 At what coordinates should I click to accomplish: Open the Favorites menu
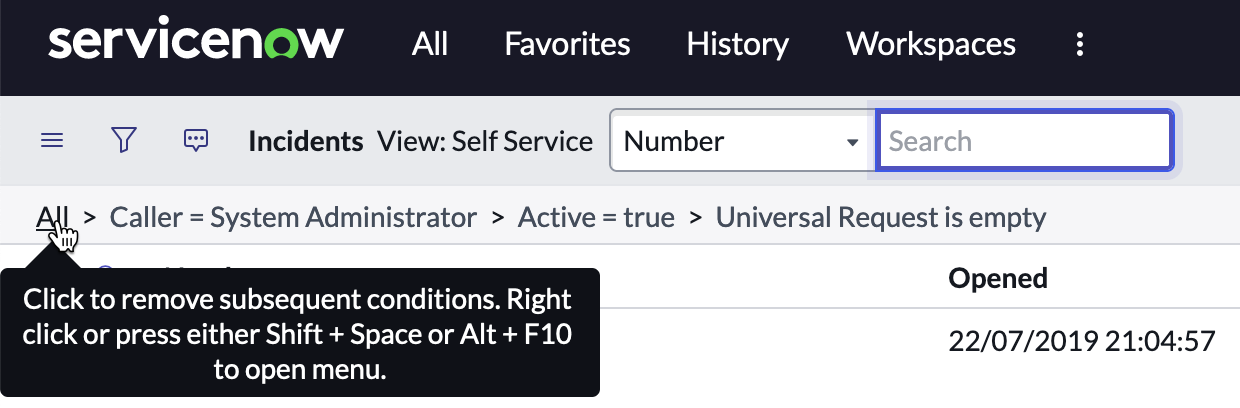point(567,44)
